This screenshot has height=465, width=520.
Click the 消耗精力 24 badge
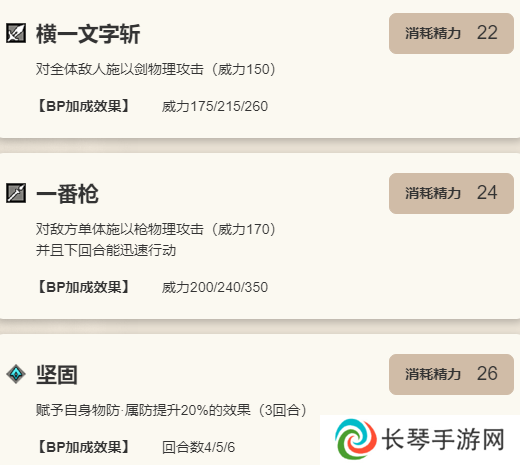(451, 193)
